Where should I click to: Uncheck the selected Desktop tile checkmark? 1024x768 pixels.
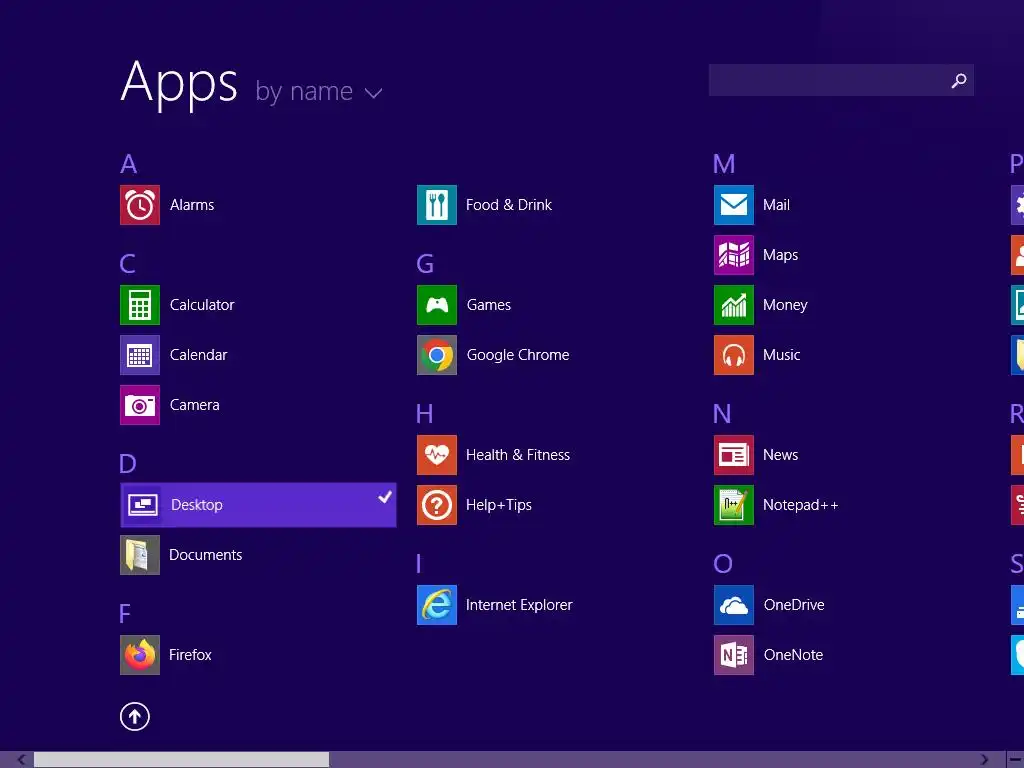click(385, 497)
